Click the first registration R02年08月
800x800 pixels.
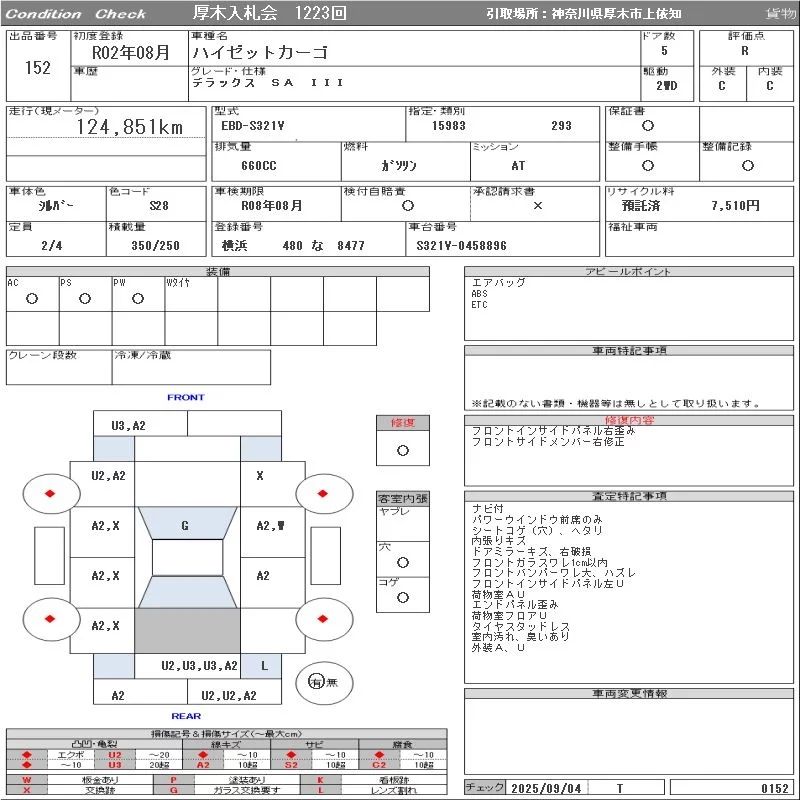click(x=131, y=52)
